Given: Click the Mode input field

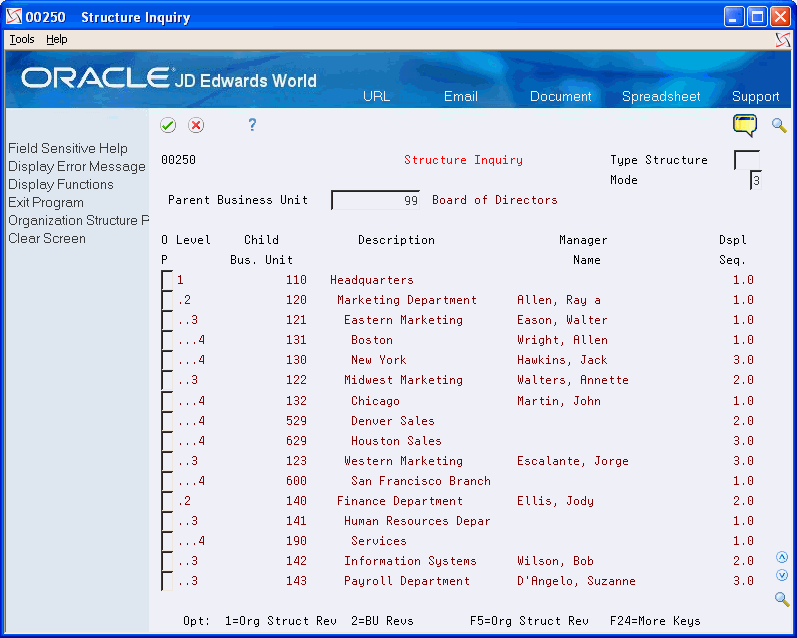Looking at the screenshot, I should coord(755,180).
